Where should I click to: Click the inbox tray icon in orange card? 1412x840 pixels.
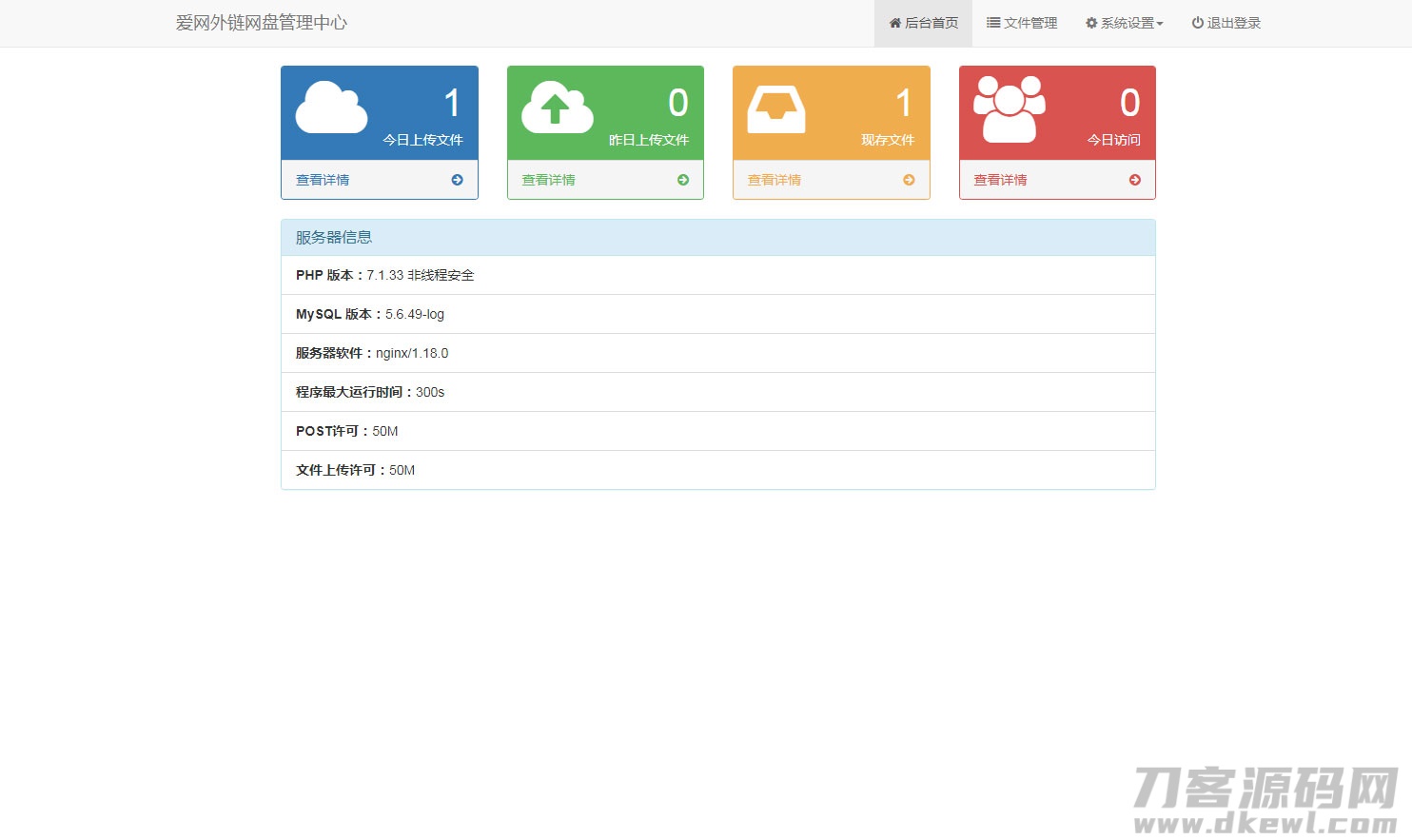tap(775, 109)
